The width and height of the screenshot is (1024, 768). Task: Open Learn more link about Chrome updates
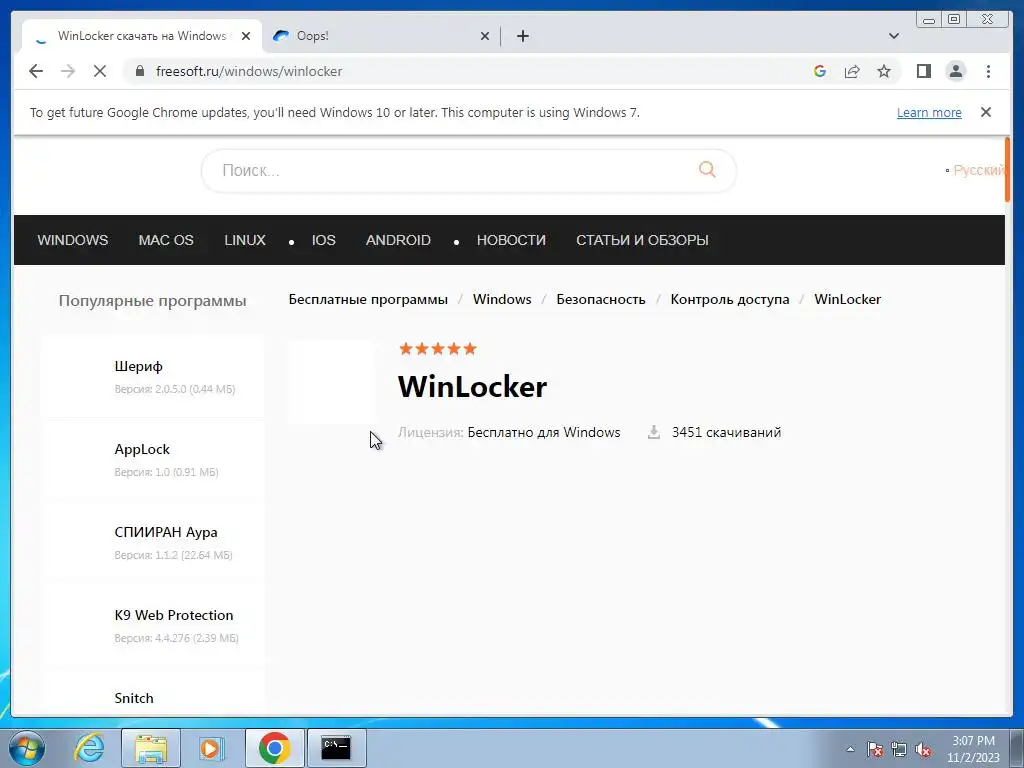[929, 112]
